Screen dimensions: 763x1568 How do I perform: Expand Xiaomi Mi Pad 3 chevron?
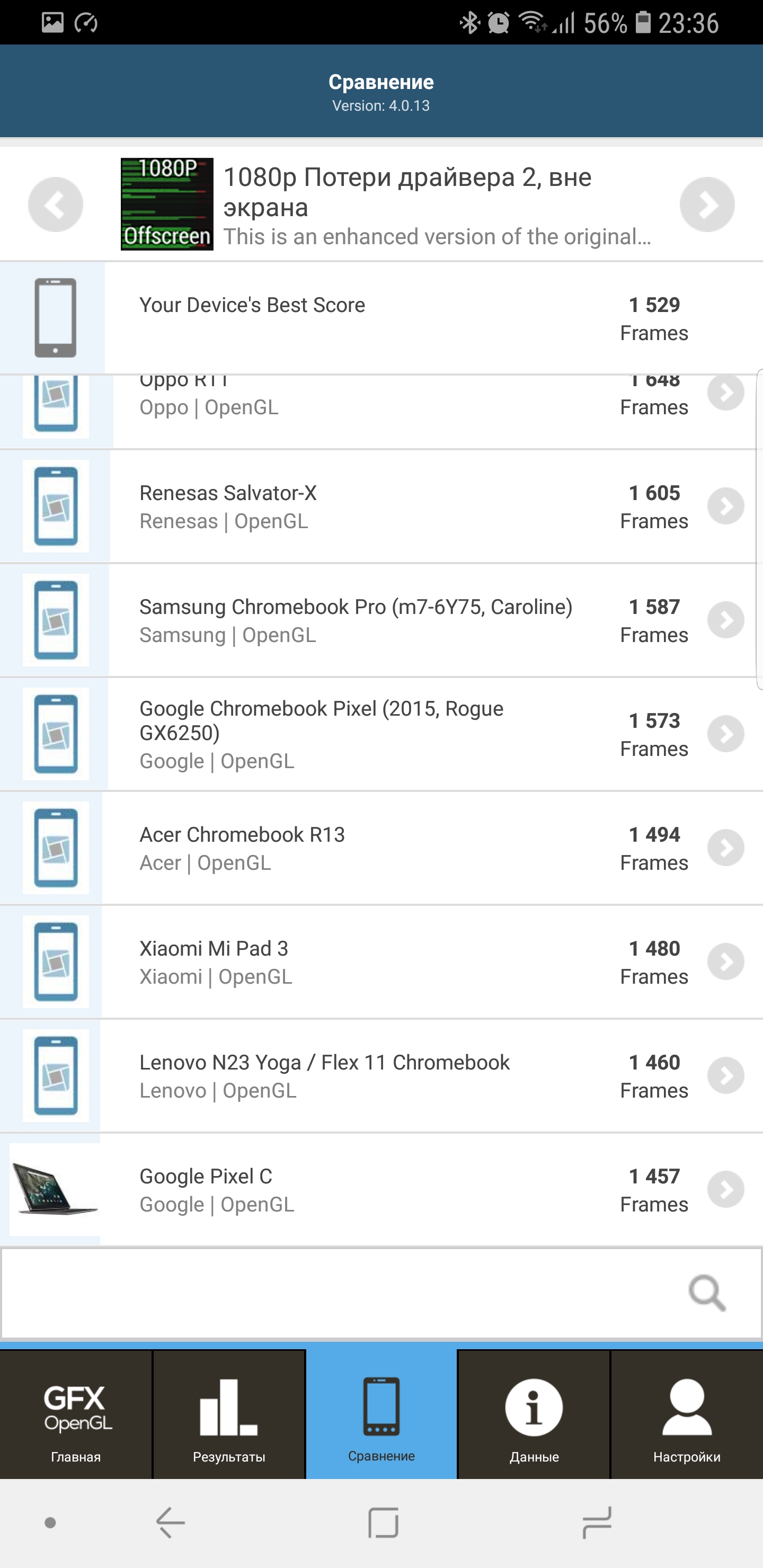[725, 961]
